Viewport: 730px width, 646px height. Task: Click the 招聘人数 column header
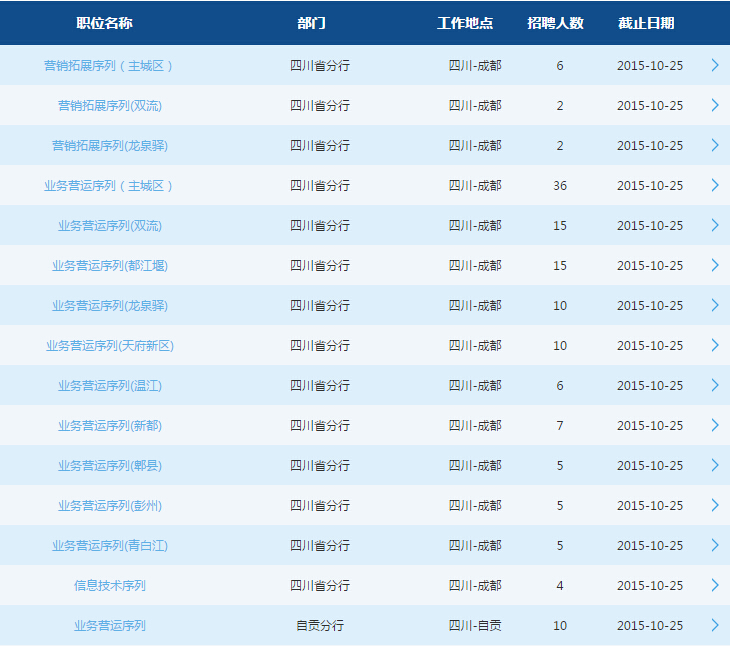pyautogui.click(x=555, y=23)
